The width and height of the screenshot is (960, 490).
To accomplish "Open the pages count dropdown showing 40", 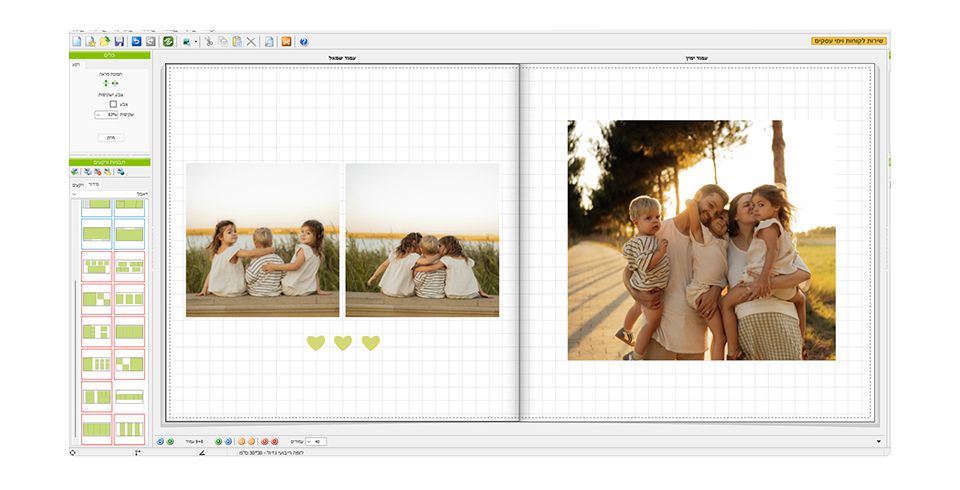I will [316, 442].
